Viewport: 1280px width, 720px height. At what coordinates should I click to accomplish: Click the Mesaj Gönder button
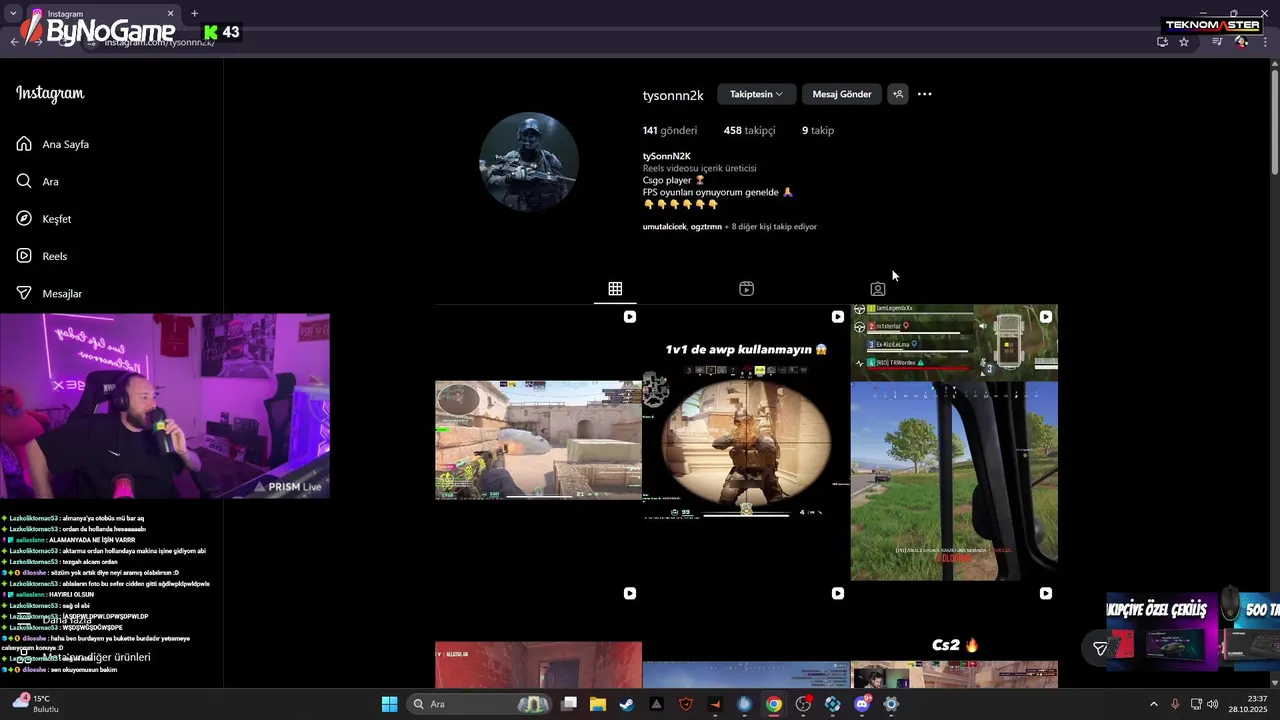(x=842, y=94)
